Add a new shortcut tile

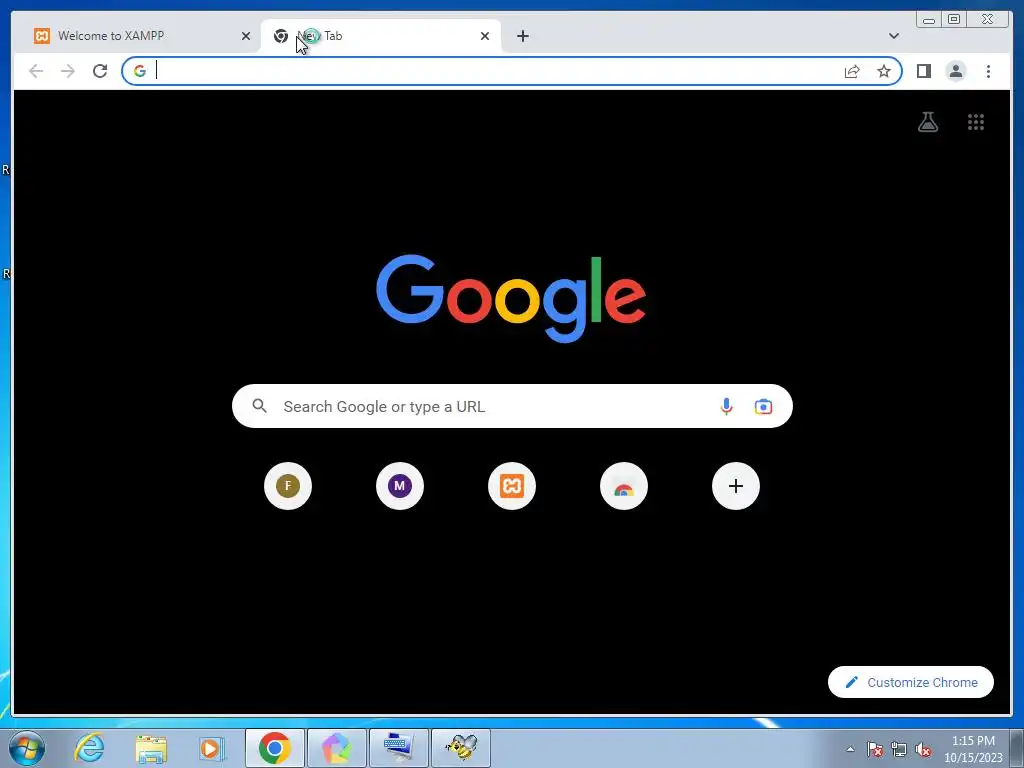pyautogui.click(x=735, y=486)
